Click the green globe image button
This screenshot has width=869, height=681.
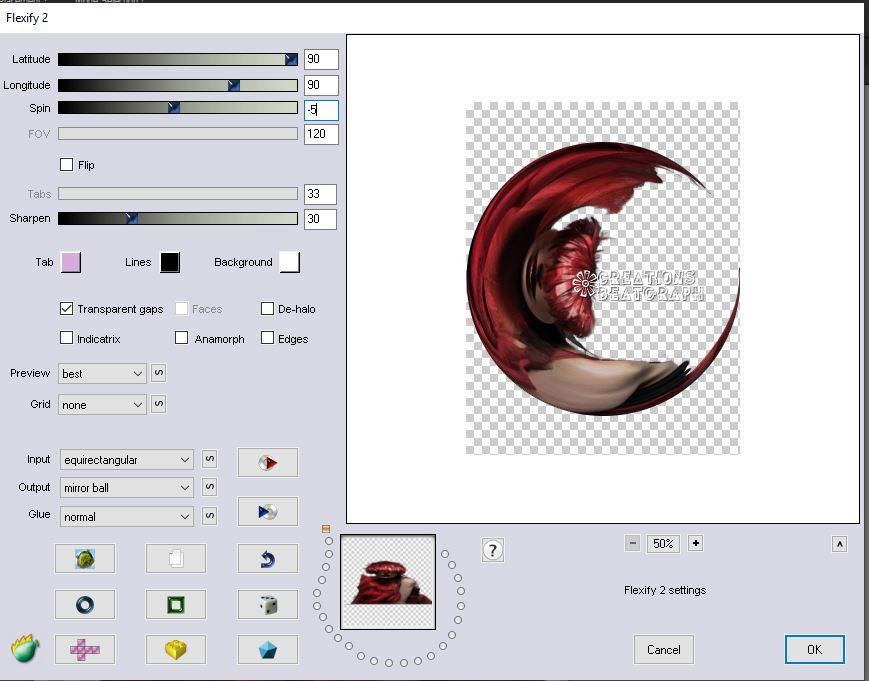pos(85,558)
